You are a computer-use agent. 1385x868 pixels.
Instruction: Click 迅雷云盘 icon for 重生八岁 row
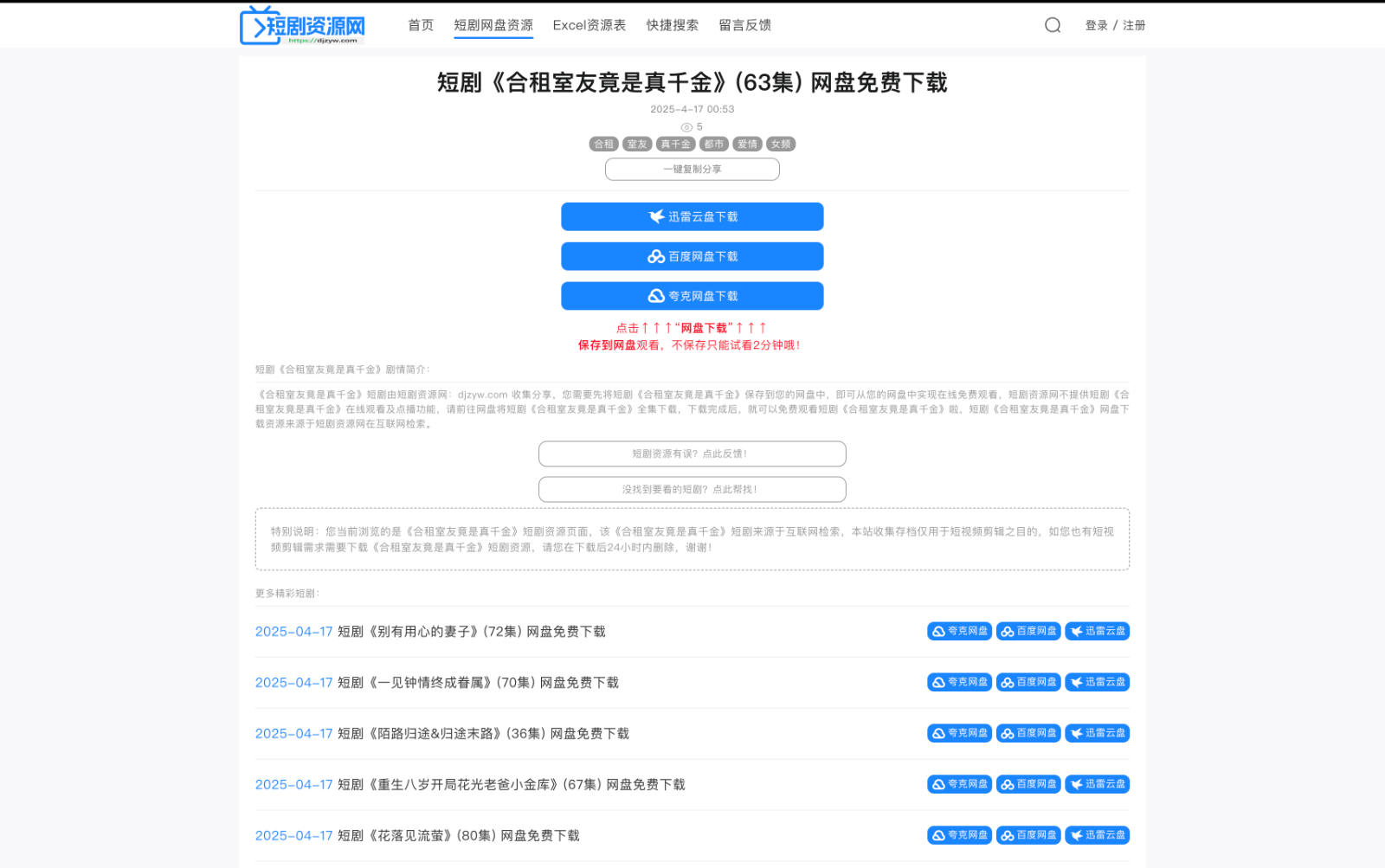coord(1097,784)
